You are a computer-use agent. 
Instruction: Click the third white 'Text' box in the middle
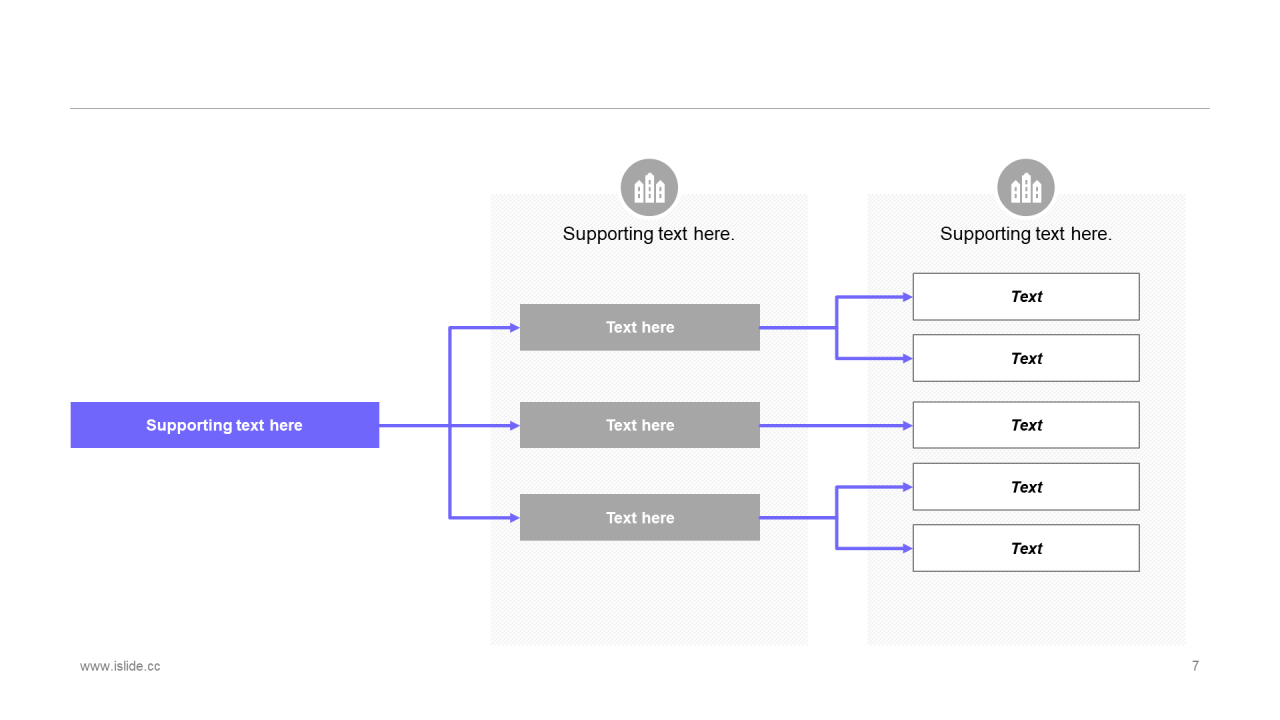(1026, 425)
